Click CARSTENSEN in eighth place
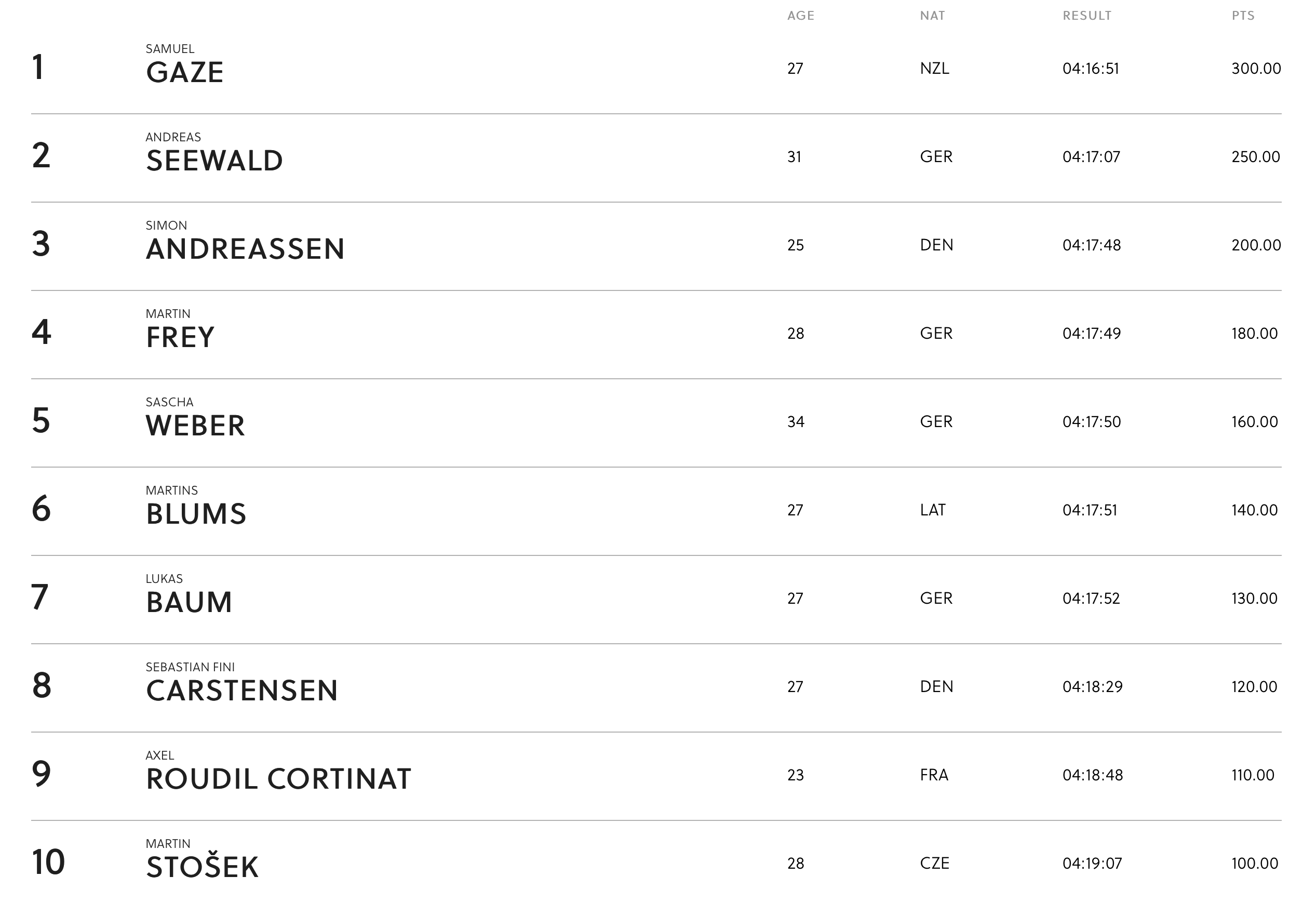The image size is (1316, 903). pos(242,691)
